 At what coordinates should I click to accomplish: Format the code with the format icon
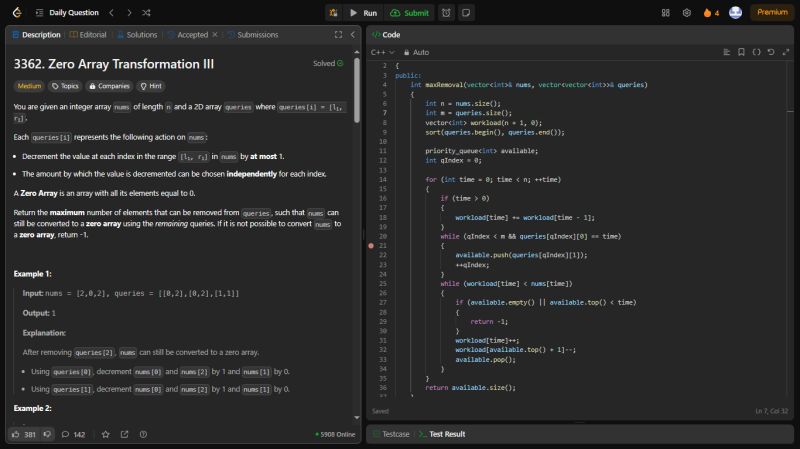(x=756, y=52)
